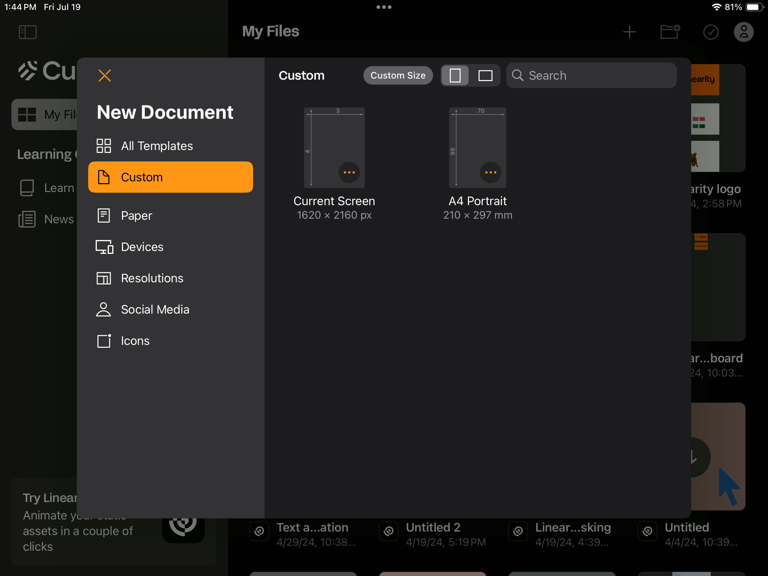Open more options on Current Screen template
This screenshot has height=576, width=768.
click(x=349, y=172)
